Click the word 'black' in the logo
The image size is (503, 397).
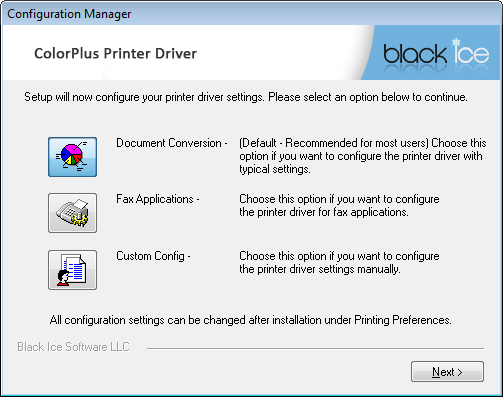(415, 54)
